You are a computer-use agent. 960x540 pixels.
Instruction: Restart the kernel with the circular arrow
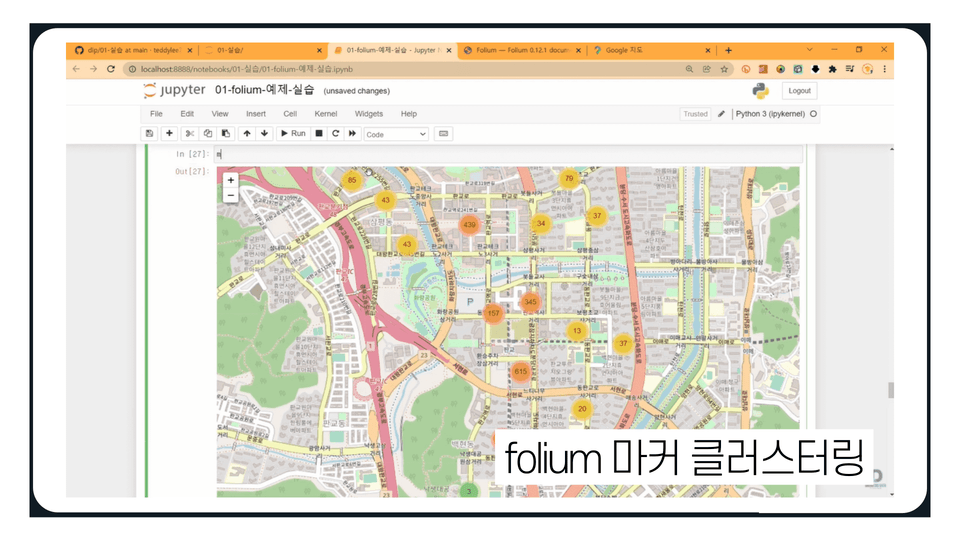336,133
